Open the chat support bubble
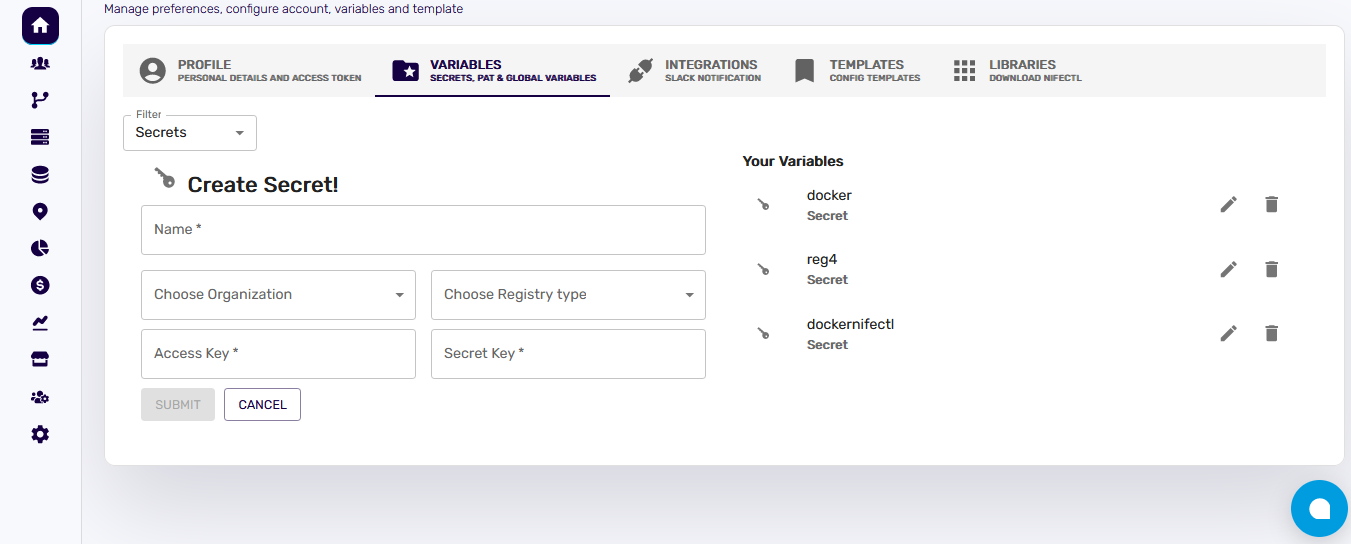1351x544 pixels. click(x=1319, y=508)
